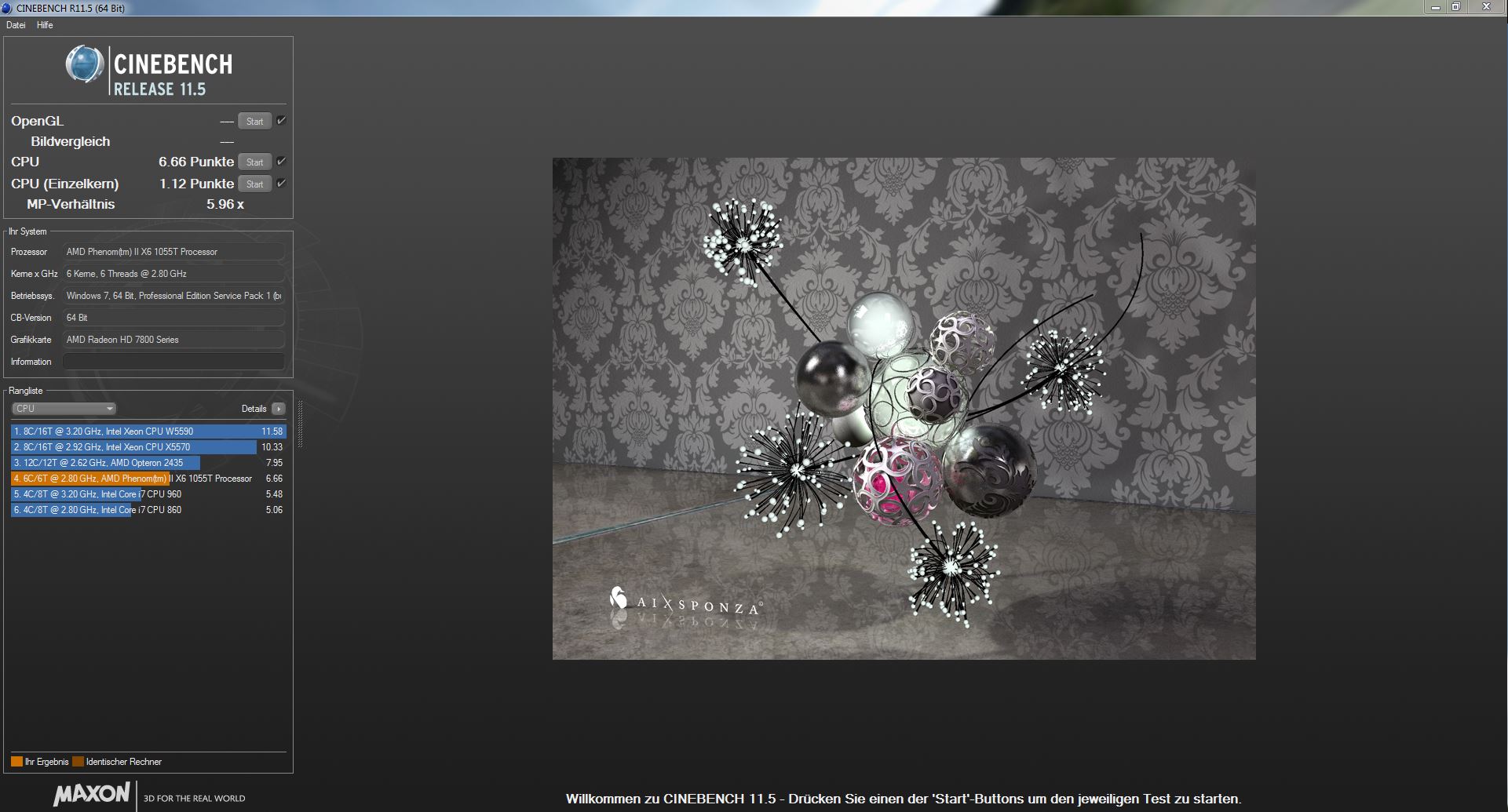Viewport: 1508px width, 812px height.
Task: Start the OpenGL benchmark
Action: click(254, 122)
